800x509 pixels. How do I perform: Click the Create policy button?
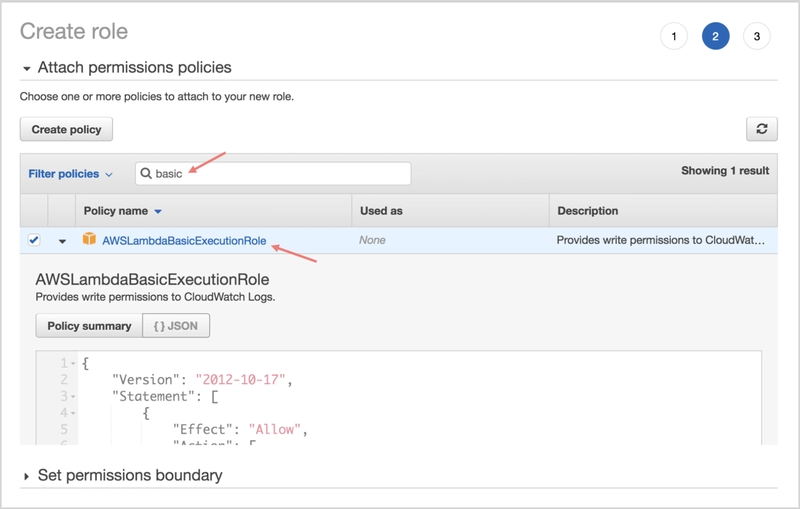point(66,129)
